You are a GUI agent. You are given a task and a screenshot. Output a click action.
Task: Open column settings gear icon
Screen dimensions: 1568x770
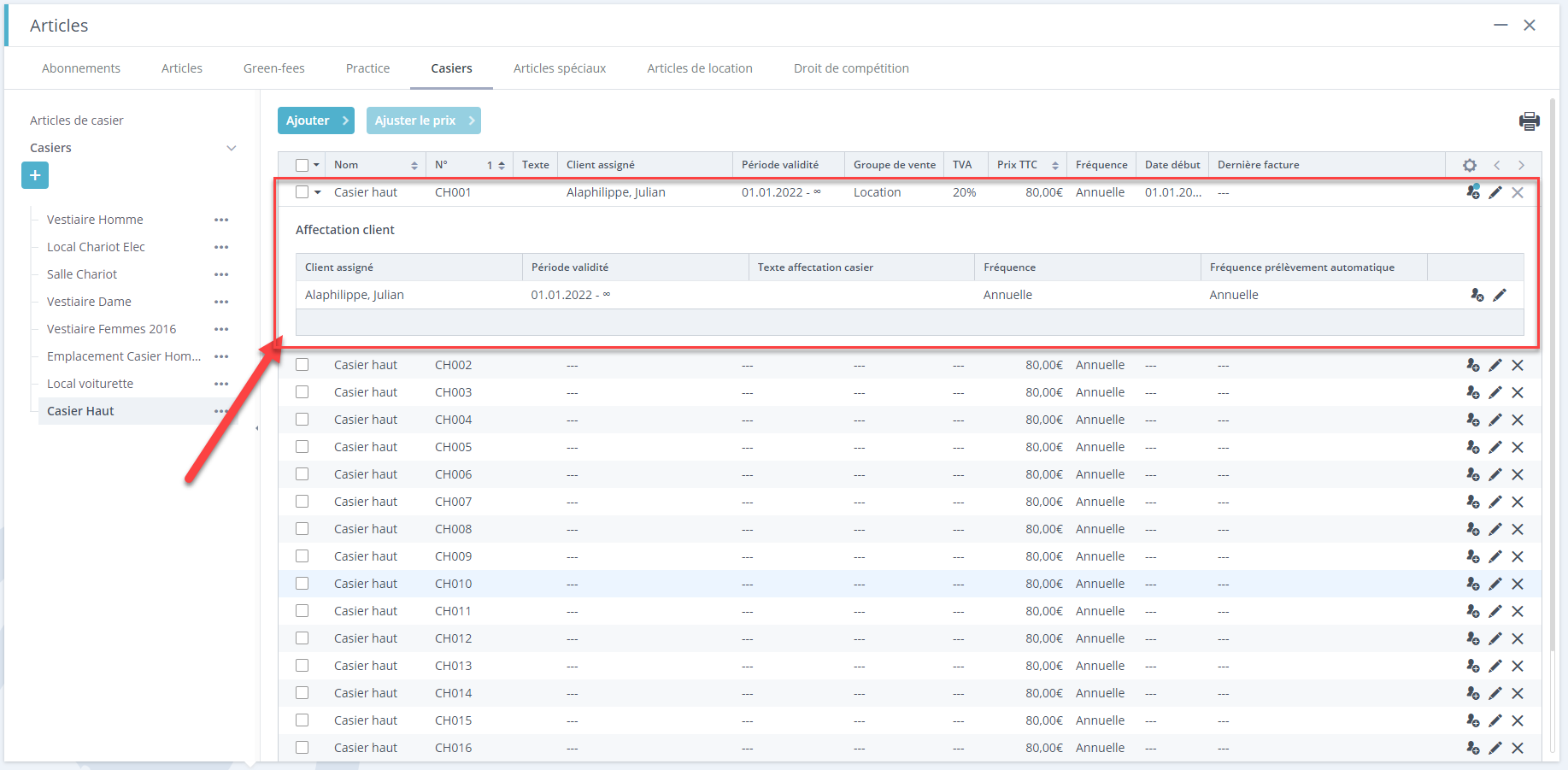point(1470,165)
